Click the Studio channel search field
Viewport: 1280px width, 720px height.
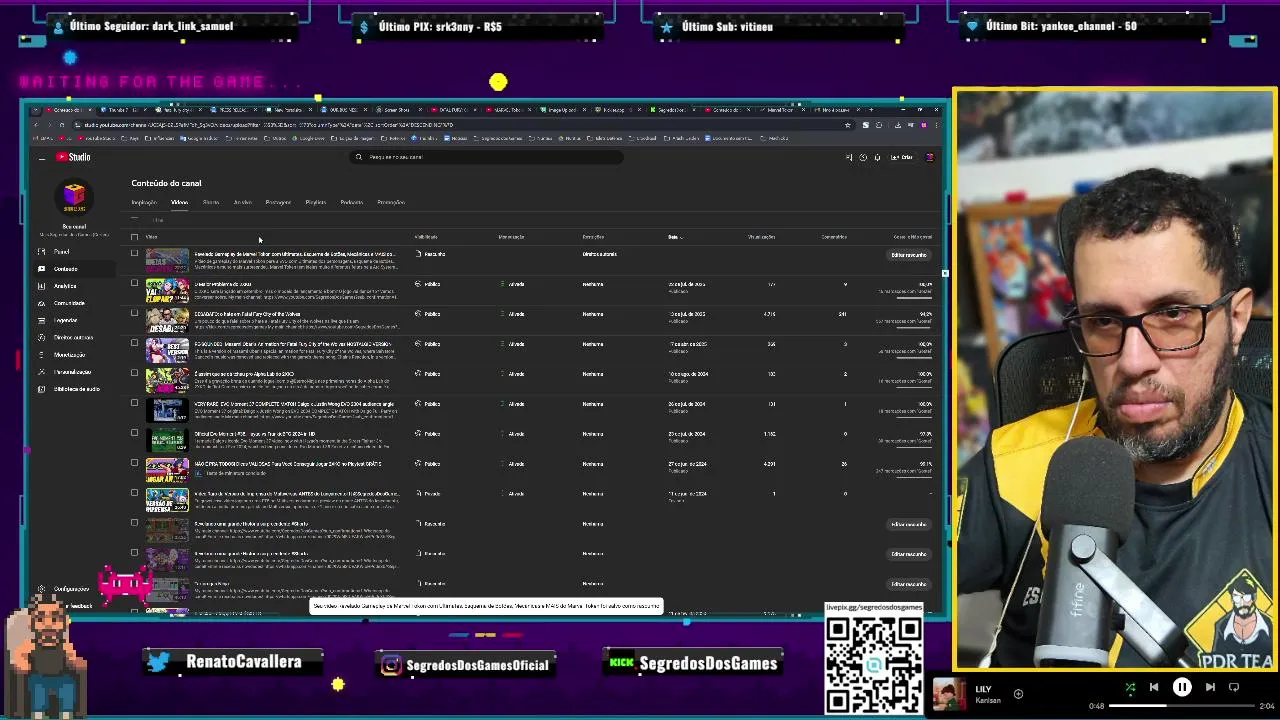tap(487, 157)
